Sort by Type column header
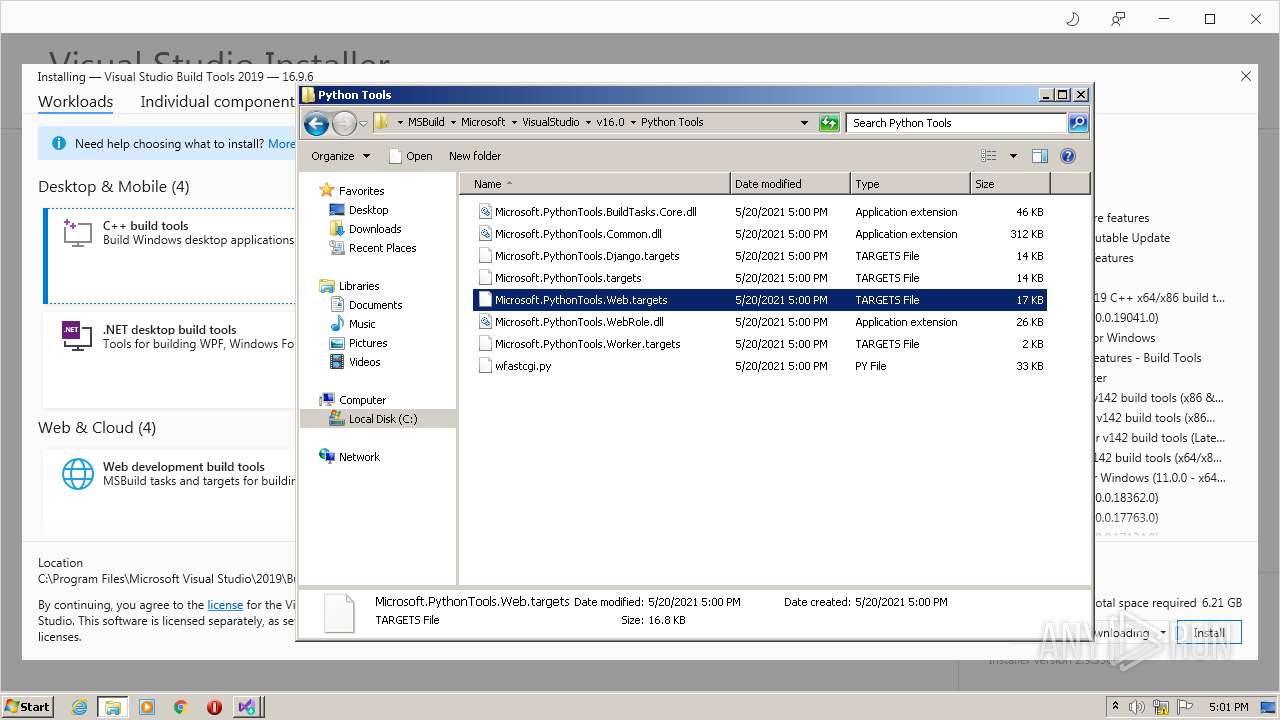The image size is (1280, 720). [x=910, y=184]
